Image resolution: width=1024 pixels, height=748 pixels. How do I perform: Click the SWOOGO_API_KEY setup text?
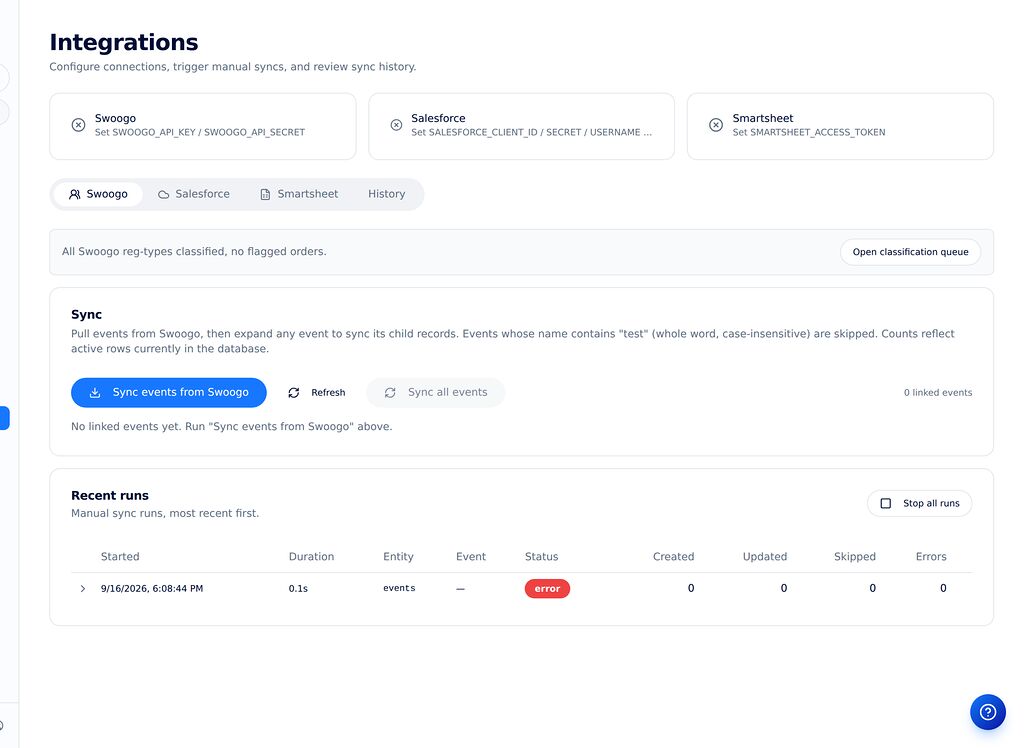click(200, 132)
